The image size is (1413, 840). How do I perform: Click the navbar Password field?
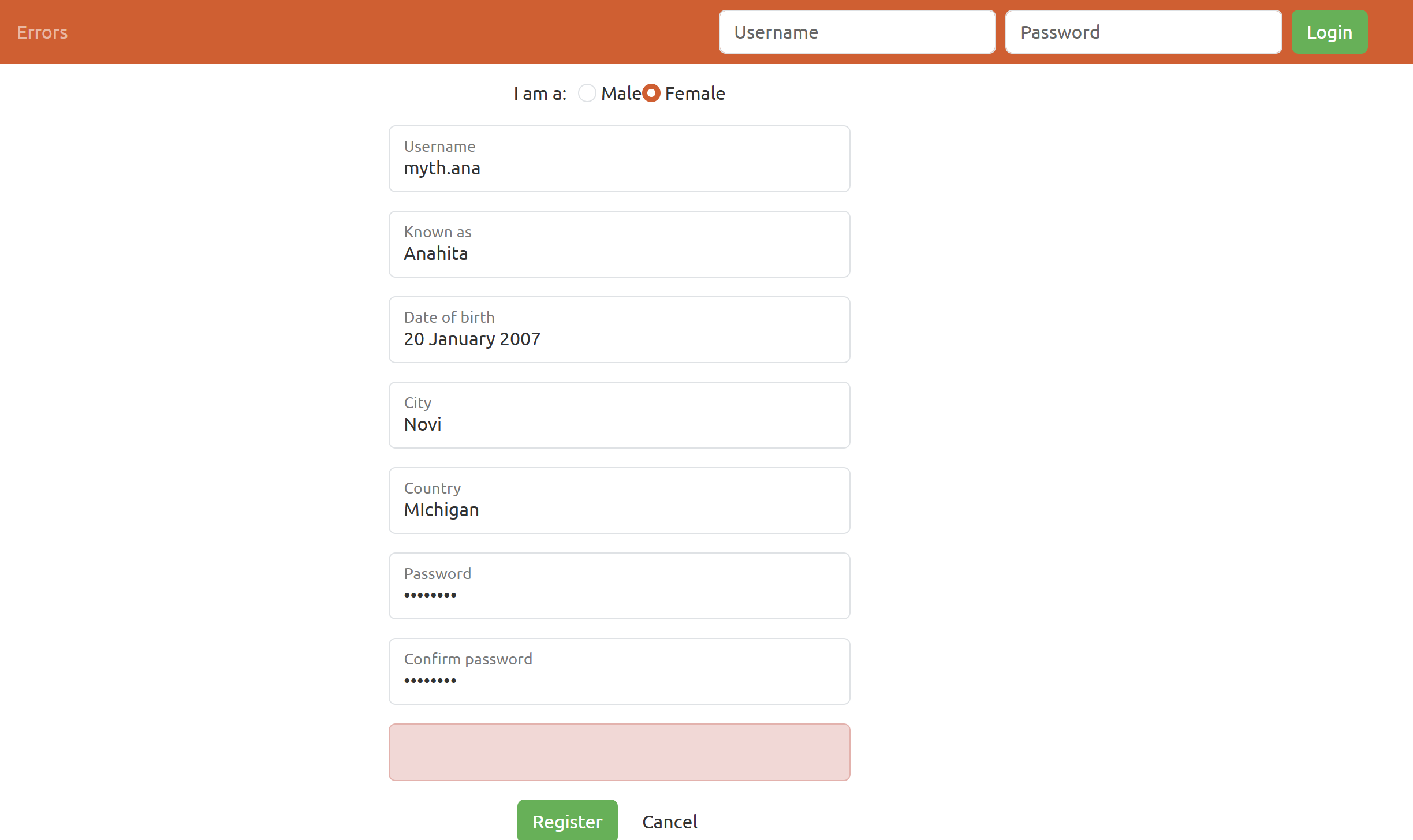pos(1143,32)
